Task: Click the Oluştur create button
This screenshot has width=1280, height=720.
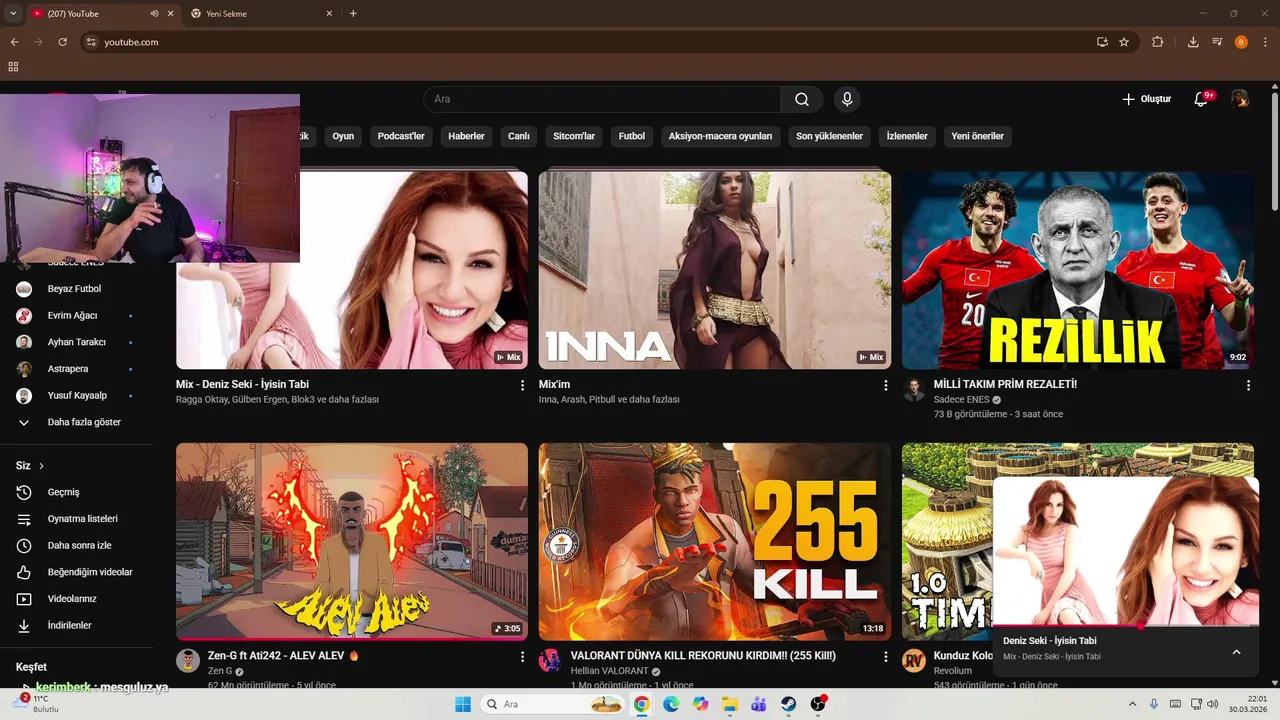Action: (x=1146, y=99)
